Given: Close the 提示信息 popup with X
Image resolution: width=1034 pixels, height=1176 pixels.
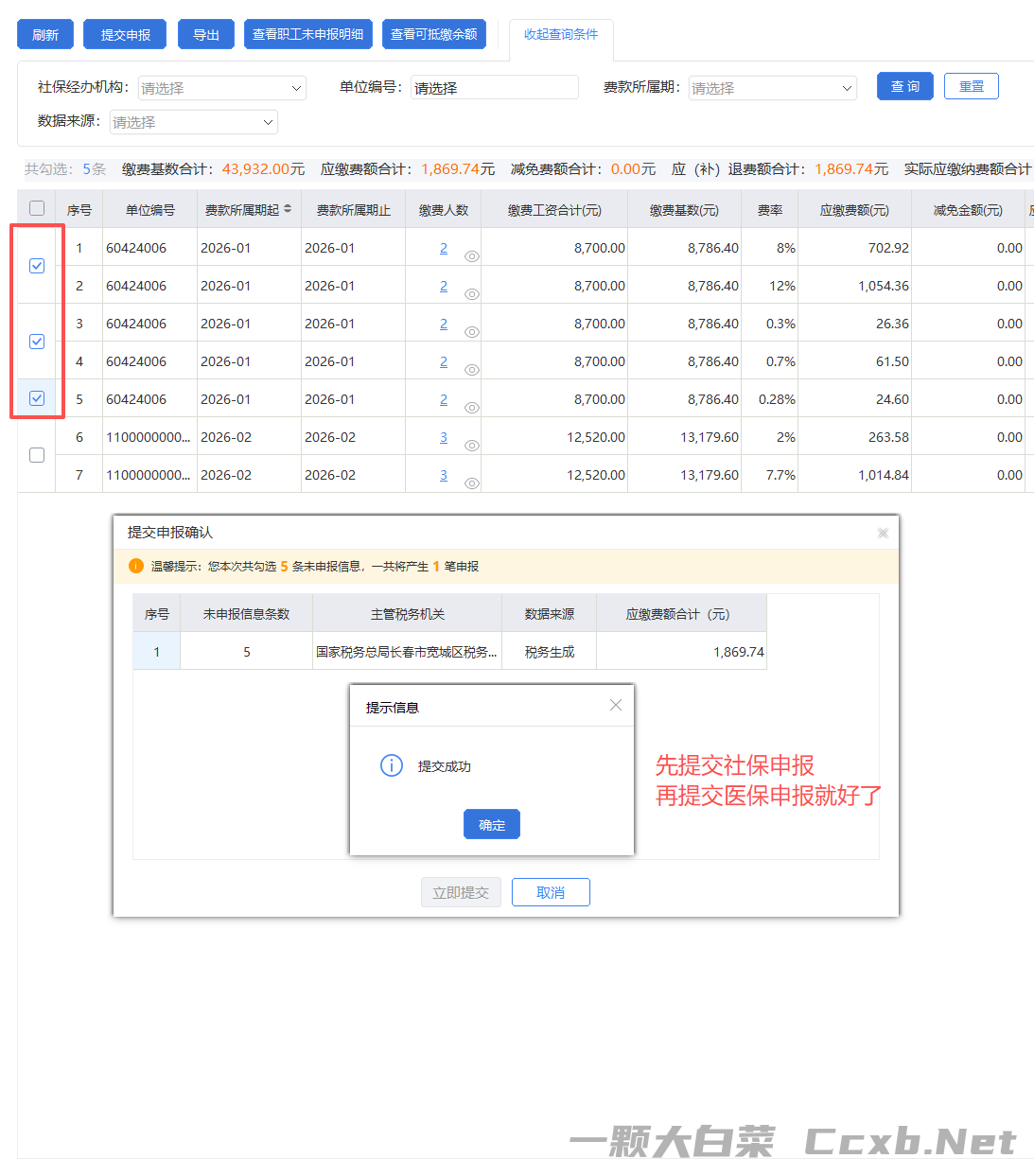Looking at the screenshot, I should tap(616, 705).
